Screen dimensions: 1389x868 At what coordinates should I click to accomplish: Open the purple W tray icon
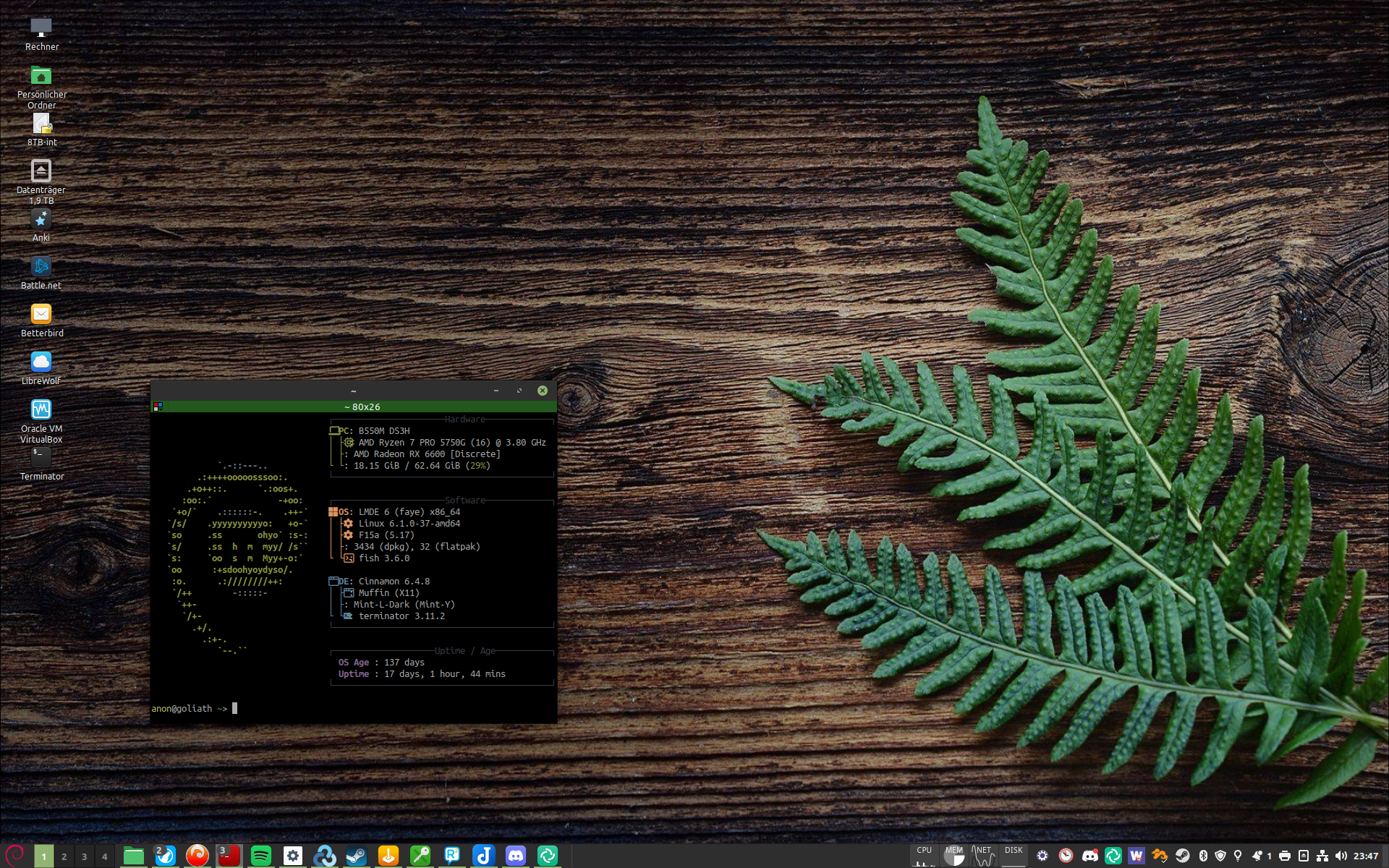coord(1137,856)
